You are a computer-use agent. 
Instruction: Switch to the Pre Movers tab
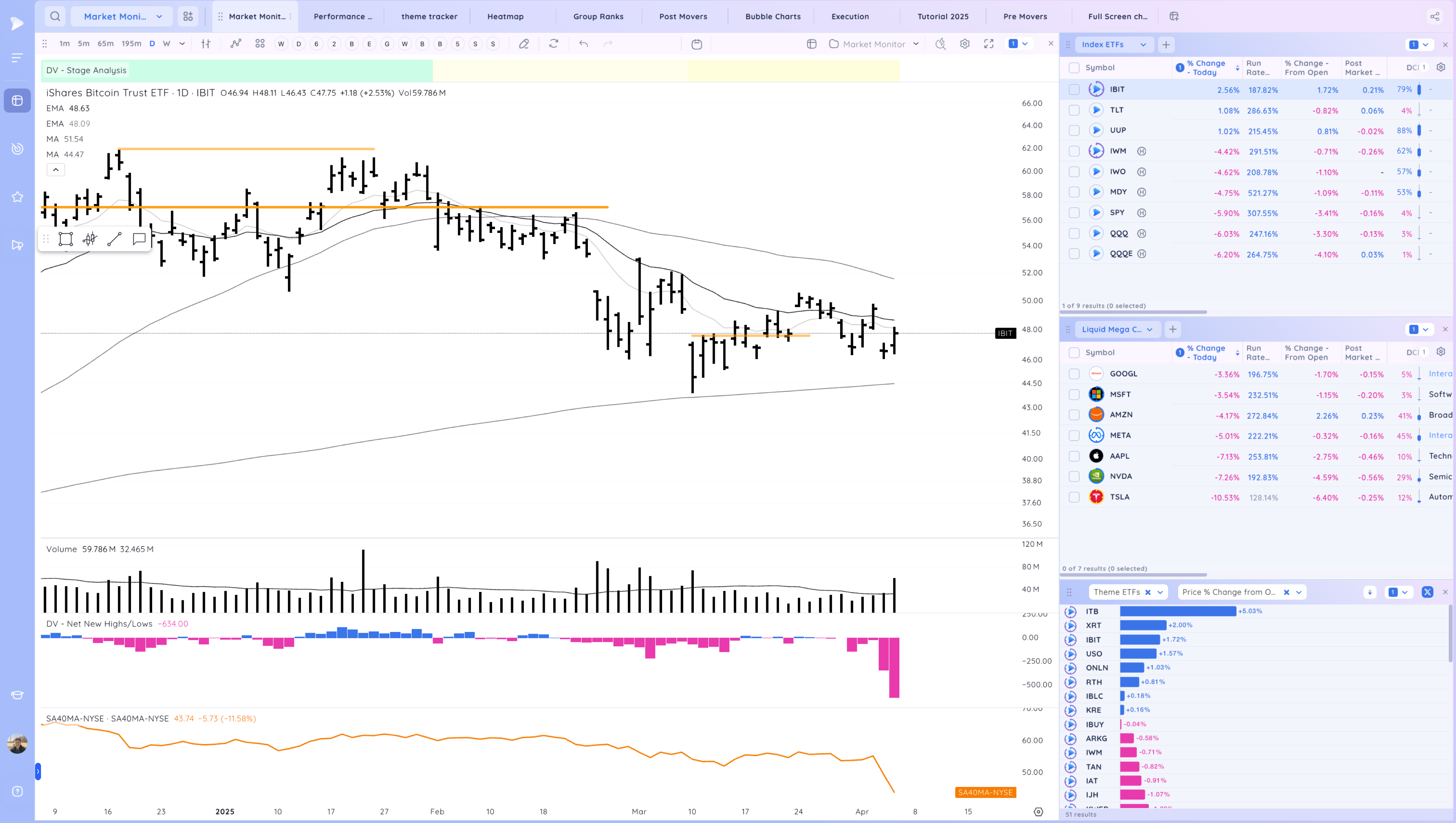(x=1025, y=16)
